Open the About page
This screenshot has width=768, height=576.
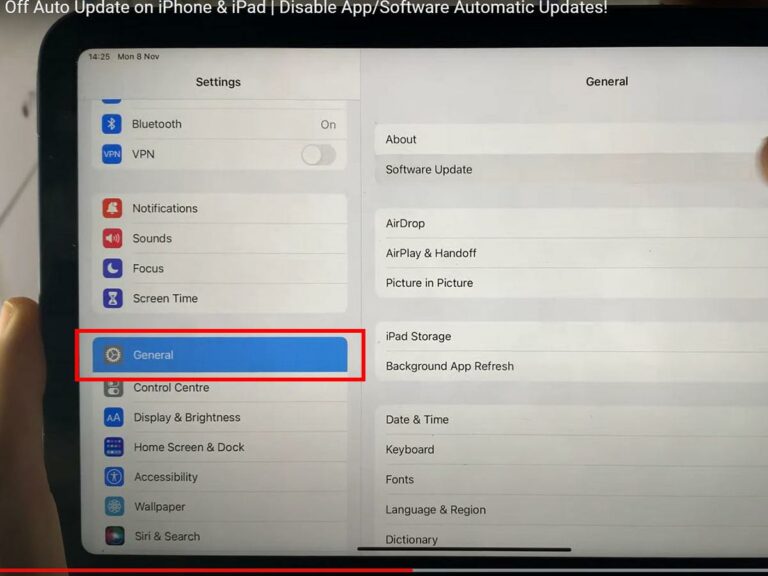click(x=571, y=139)
